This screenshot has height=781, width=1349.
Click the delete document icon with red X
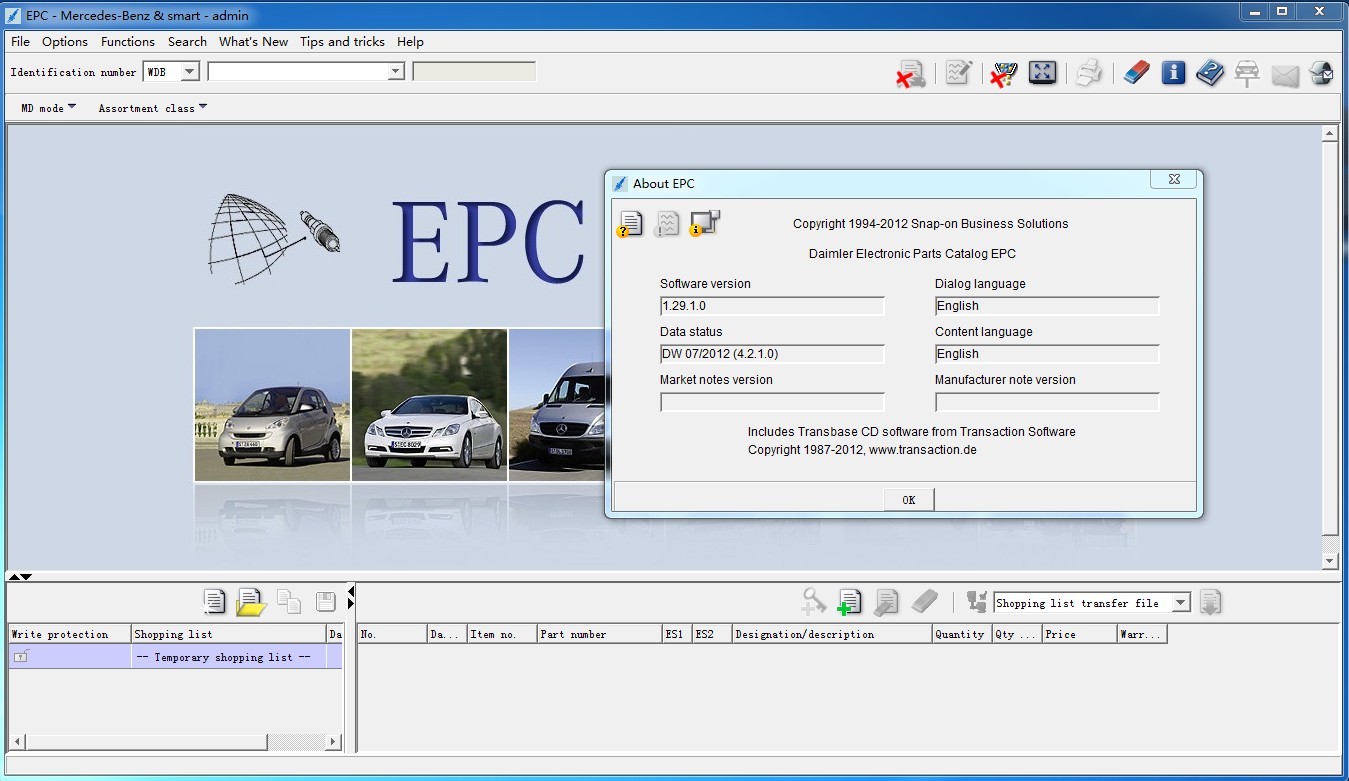click(x=910, y=74)
